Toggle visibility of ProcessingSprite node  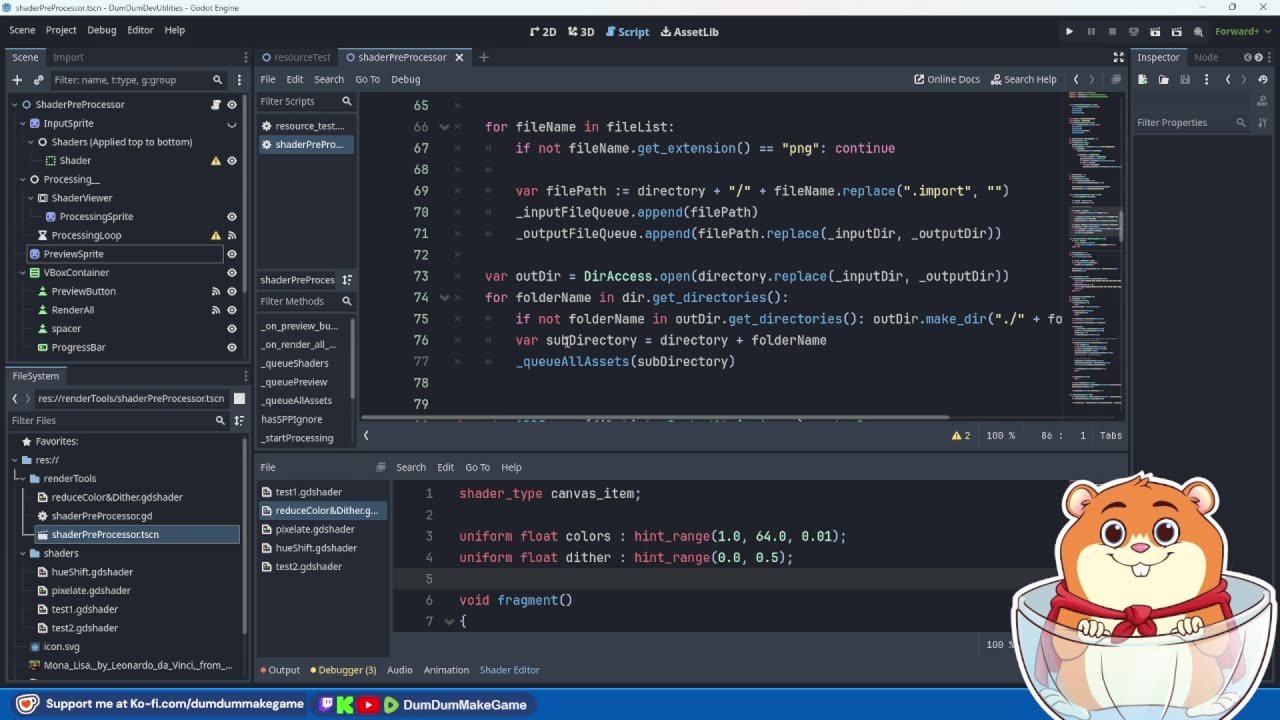[232, 217]
